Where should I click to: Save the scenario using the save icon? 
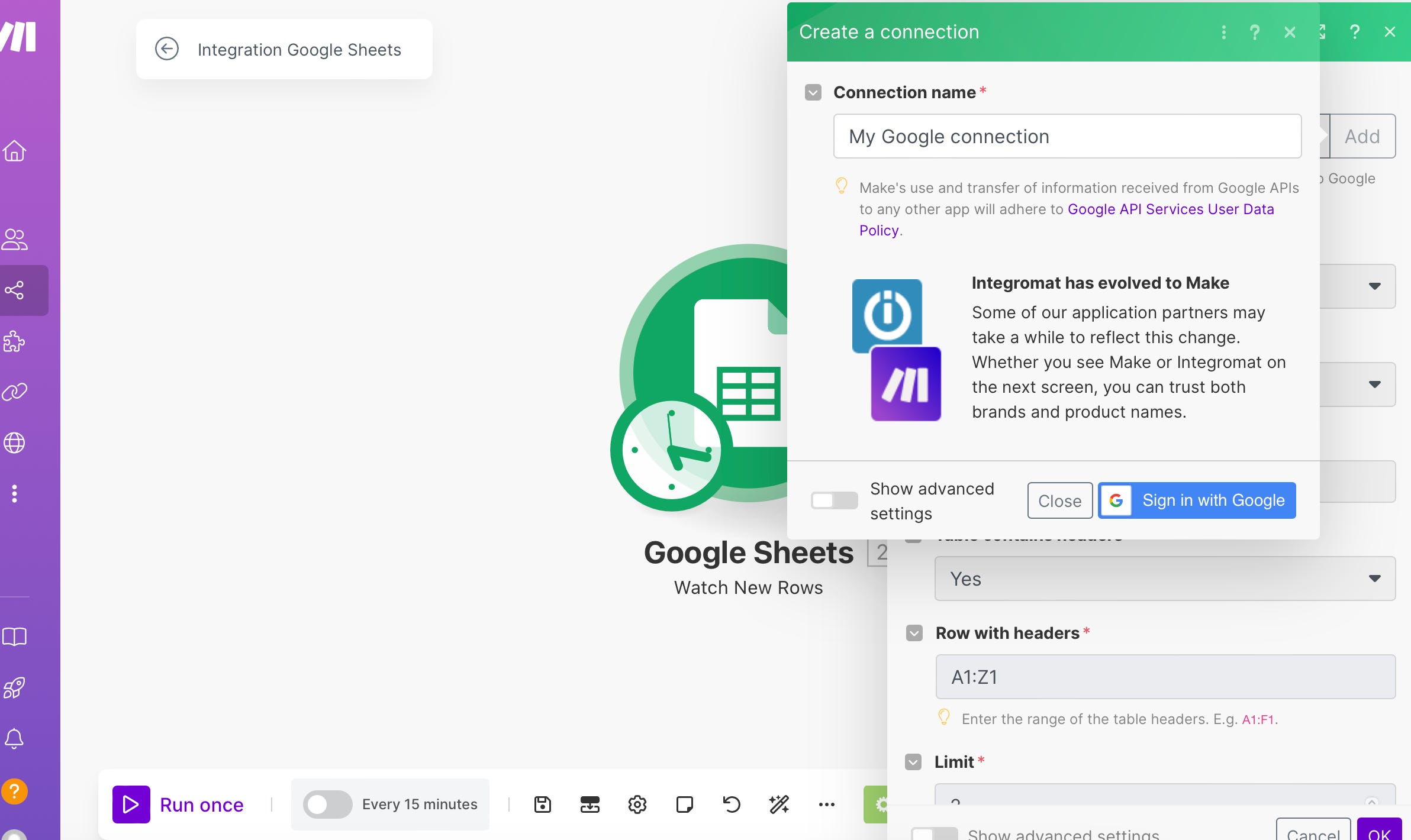click(542, 804)
